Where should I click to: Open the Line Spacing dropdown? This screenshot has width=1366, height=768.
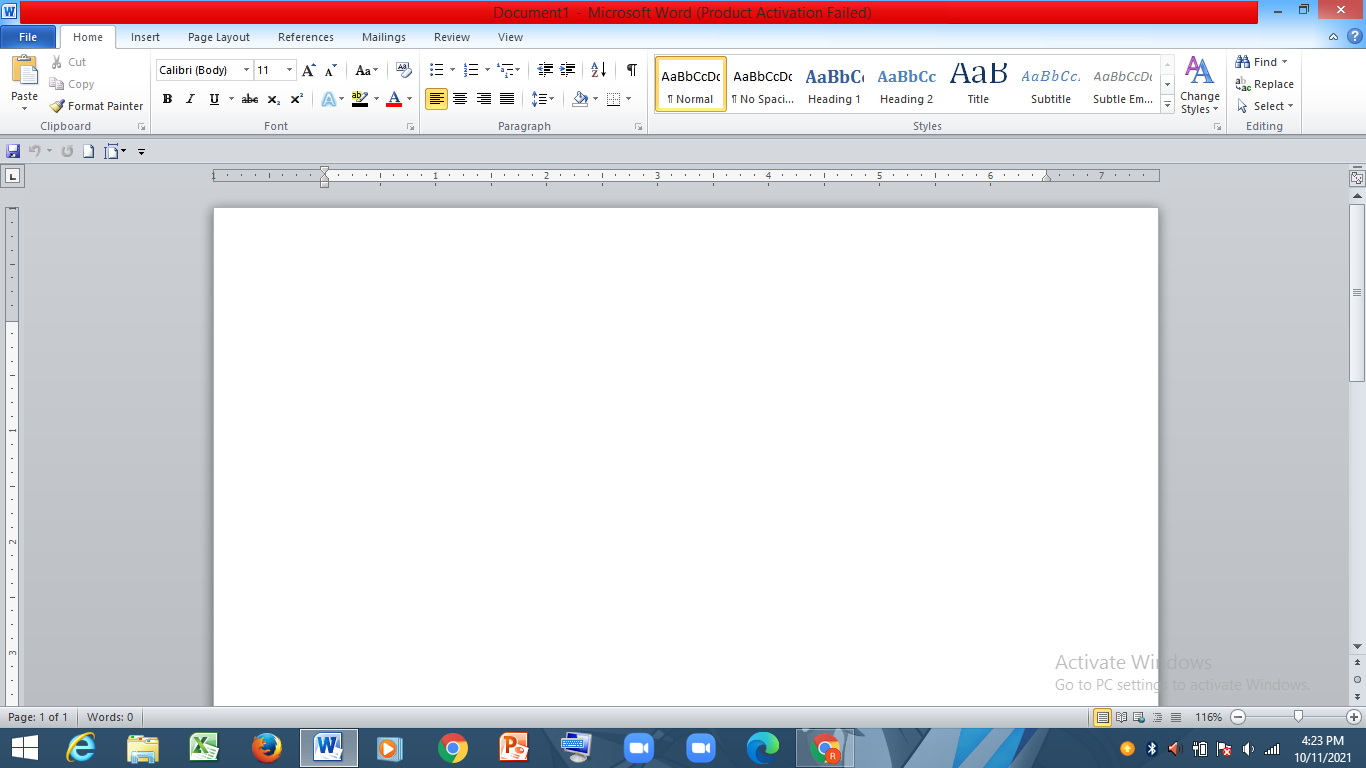(x=543, y=99)
